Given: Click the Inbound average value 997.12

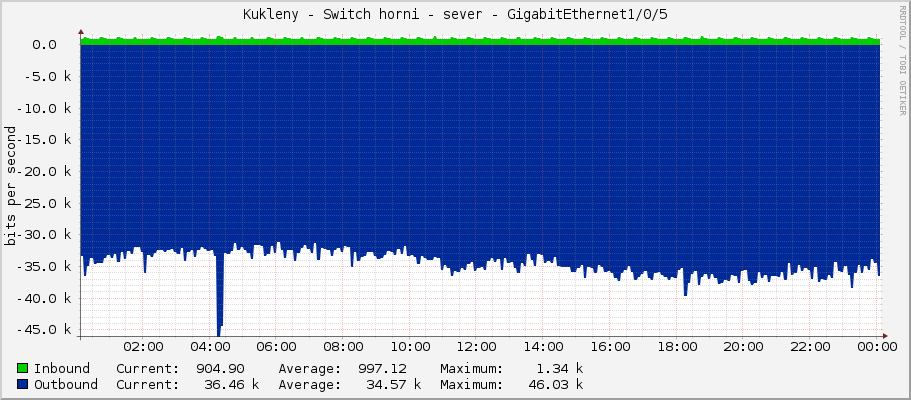Looking at the screenshot, I should coord(383,369).
